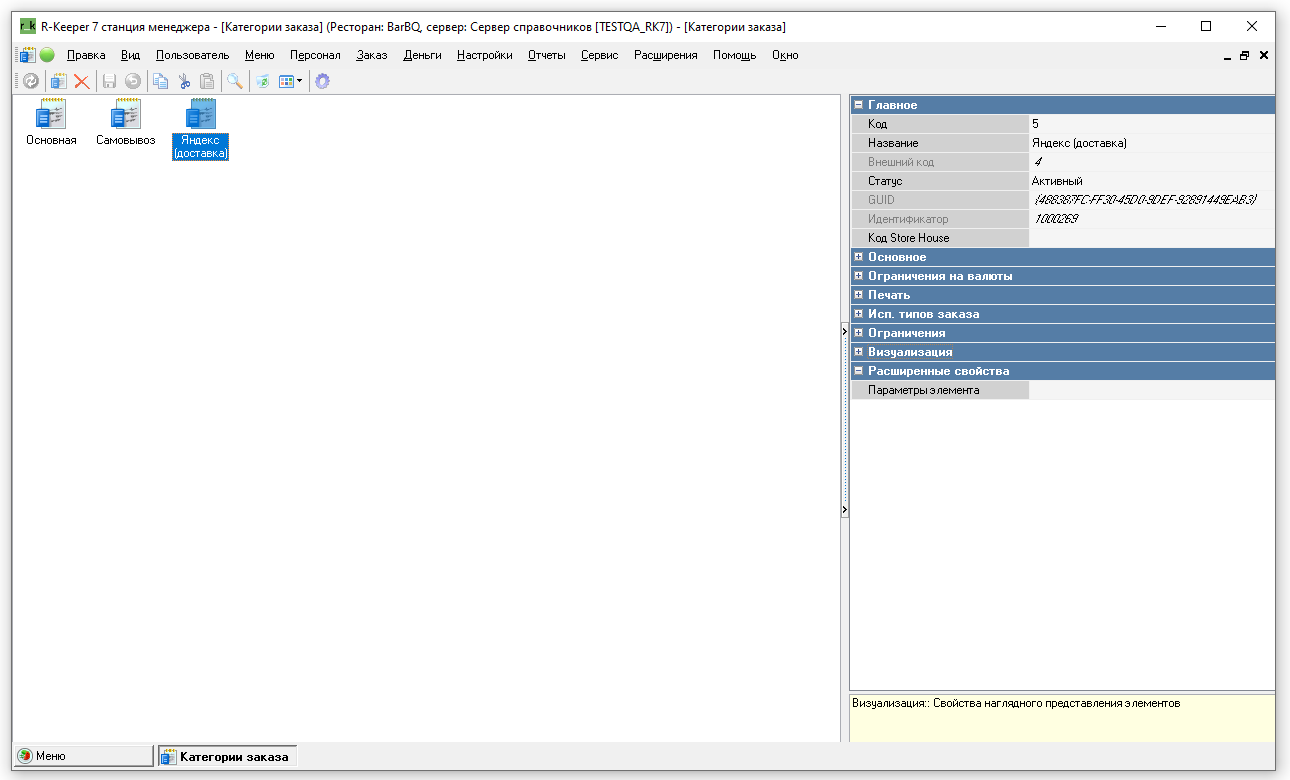Image resolution: width=1290 pixels, height=780 pixels.
Task: Open the Правка menu
Action: point(86,55)
